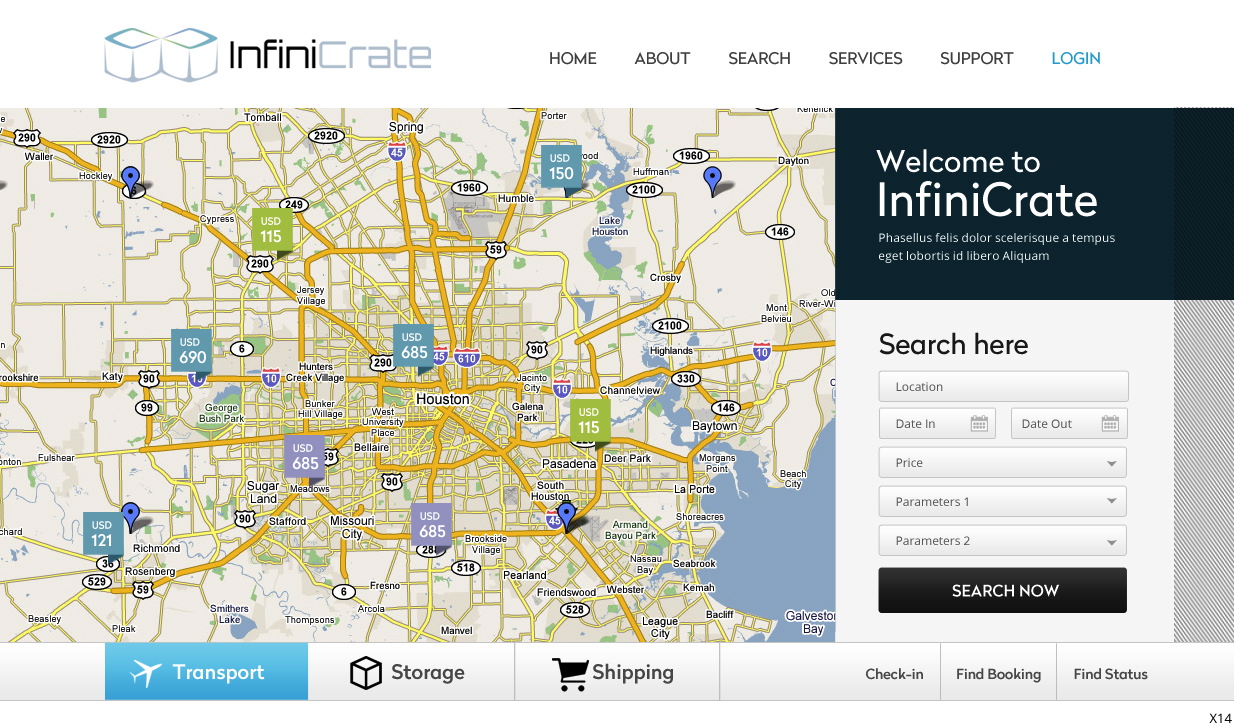The height and width of the screenshot is (728, 1234).
Task: Click the blue map pin near Hockley
Action: (130, 182)
